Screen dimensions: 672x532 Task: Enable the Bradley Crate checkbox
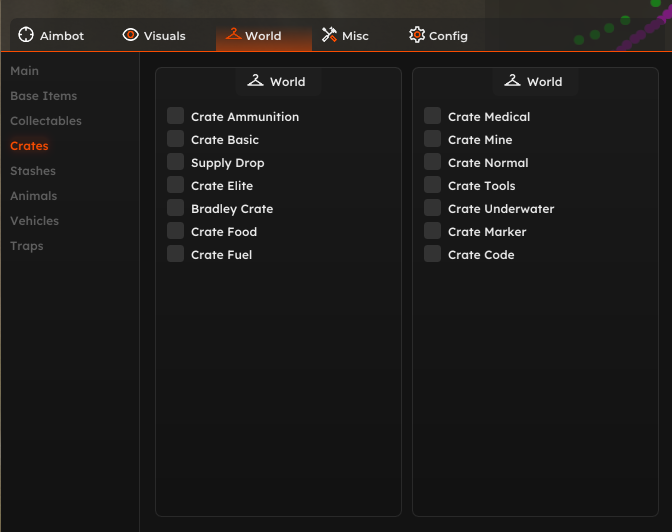point(175,208)
